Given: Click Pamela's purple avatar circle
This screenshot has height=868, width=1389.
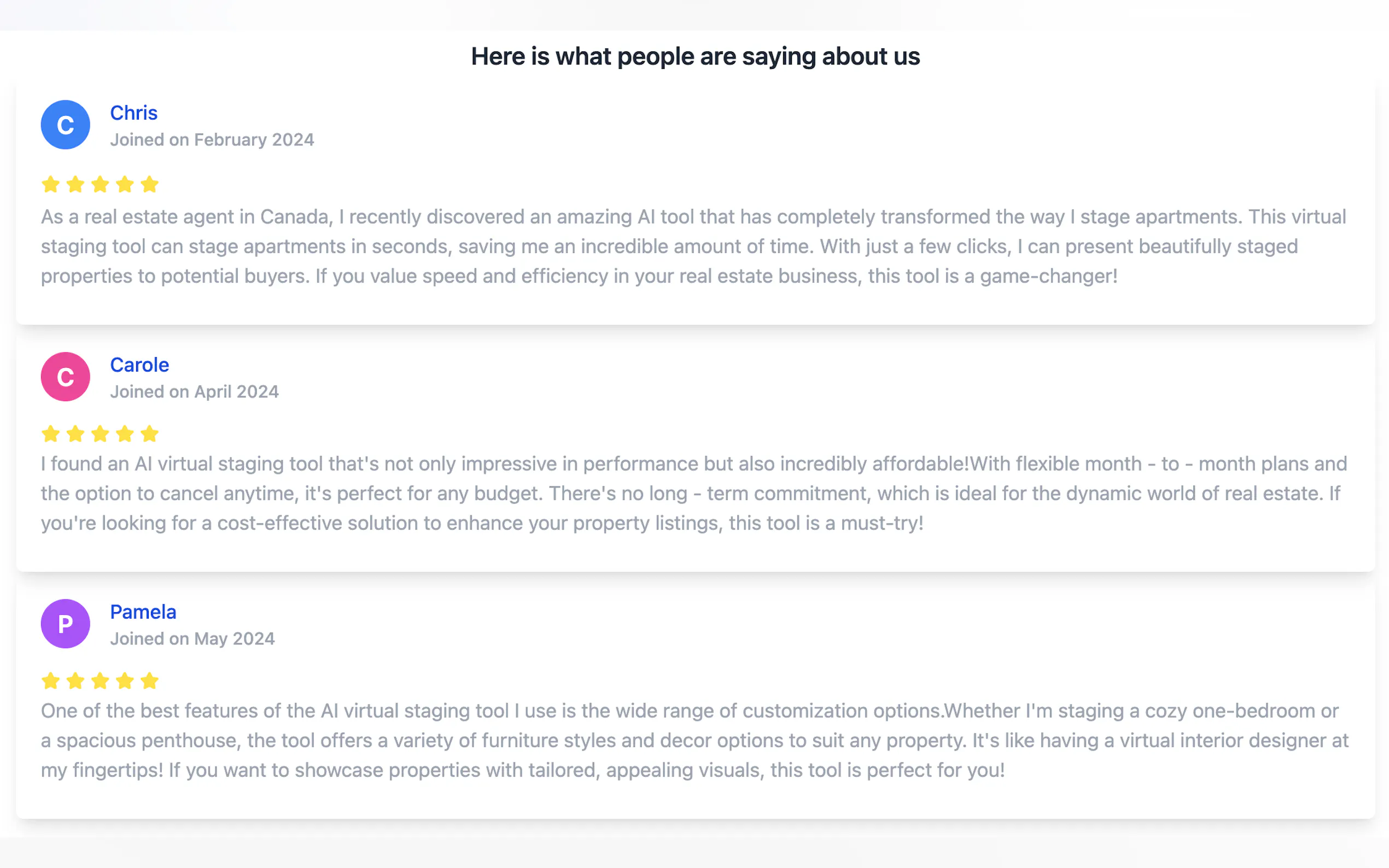Looking at the screenshot, I should pos(65,624).
